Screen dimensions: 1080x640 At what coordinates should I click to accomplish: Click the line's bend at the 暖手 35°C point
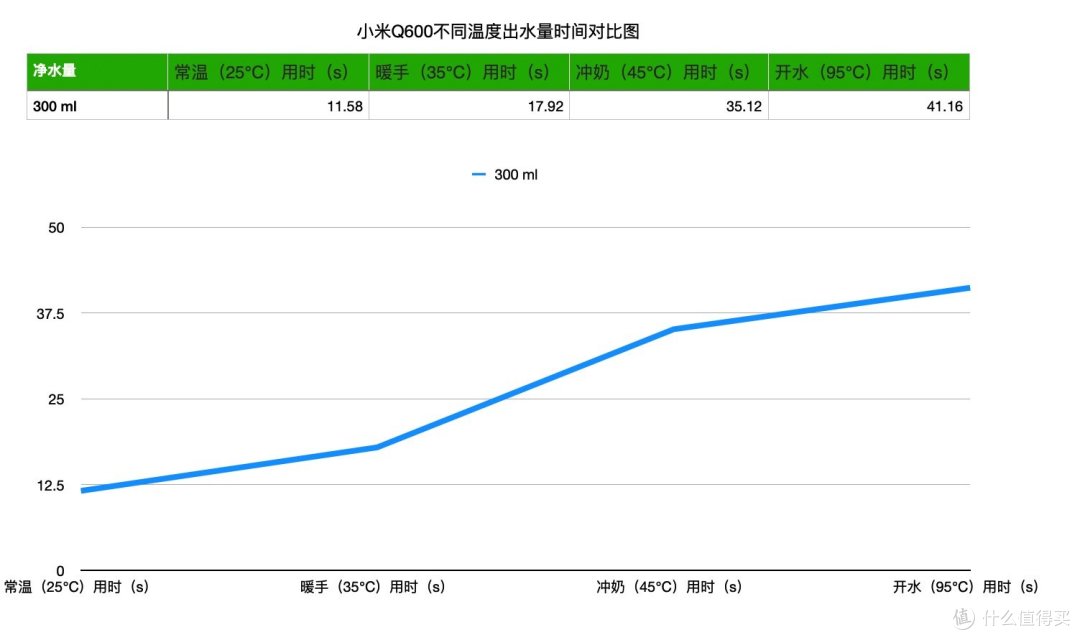click(x=377, y=447)
